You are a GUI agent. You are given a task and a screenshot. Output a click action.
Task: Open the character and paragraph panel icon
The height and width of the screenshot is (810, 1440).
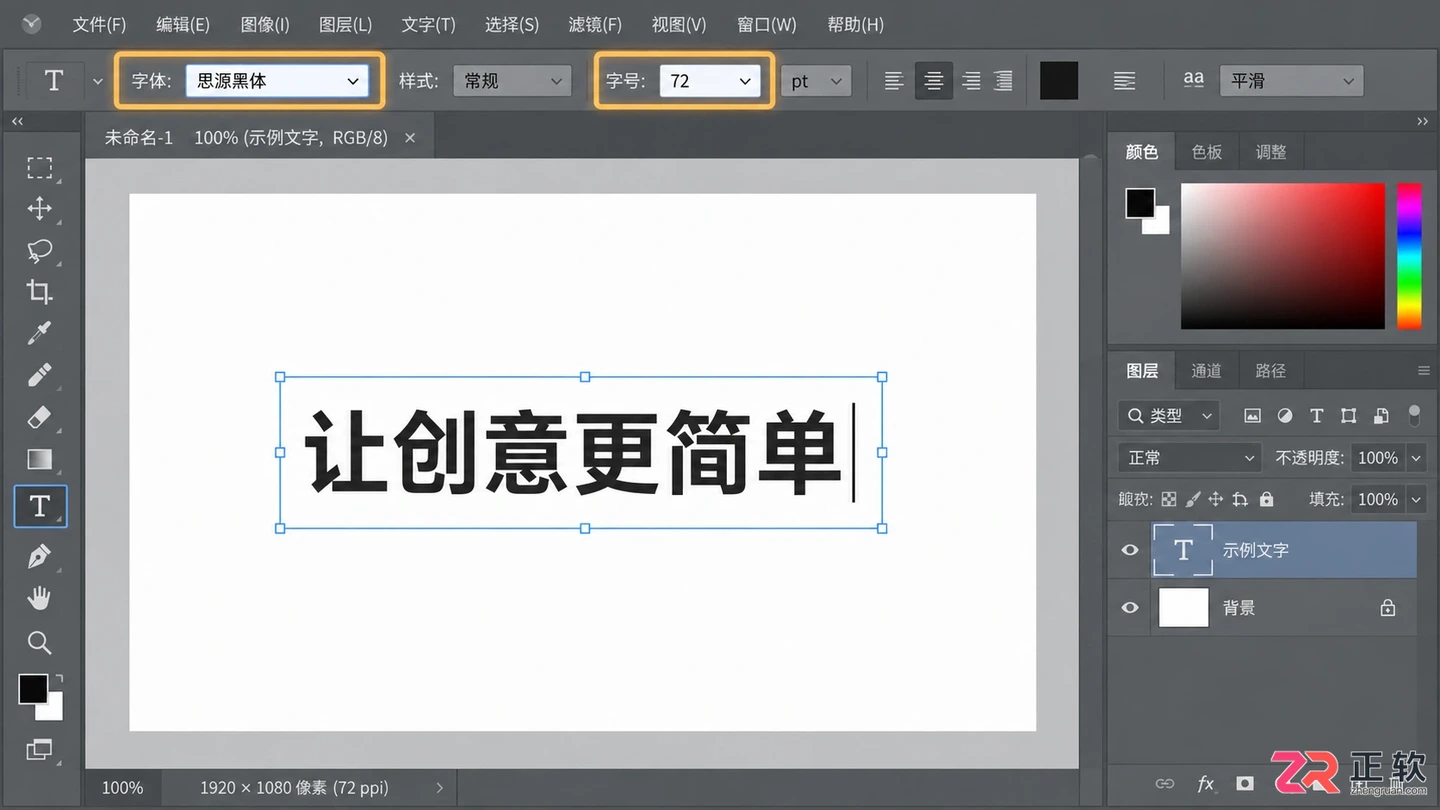[x=1124, y=81]
